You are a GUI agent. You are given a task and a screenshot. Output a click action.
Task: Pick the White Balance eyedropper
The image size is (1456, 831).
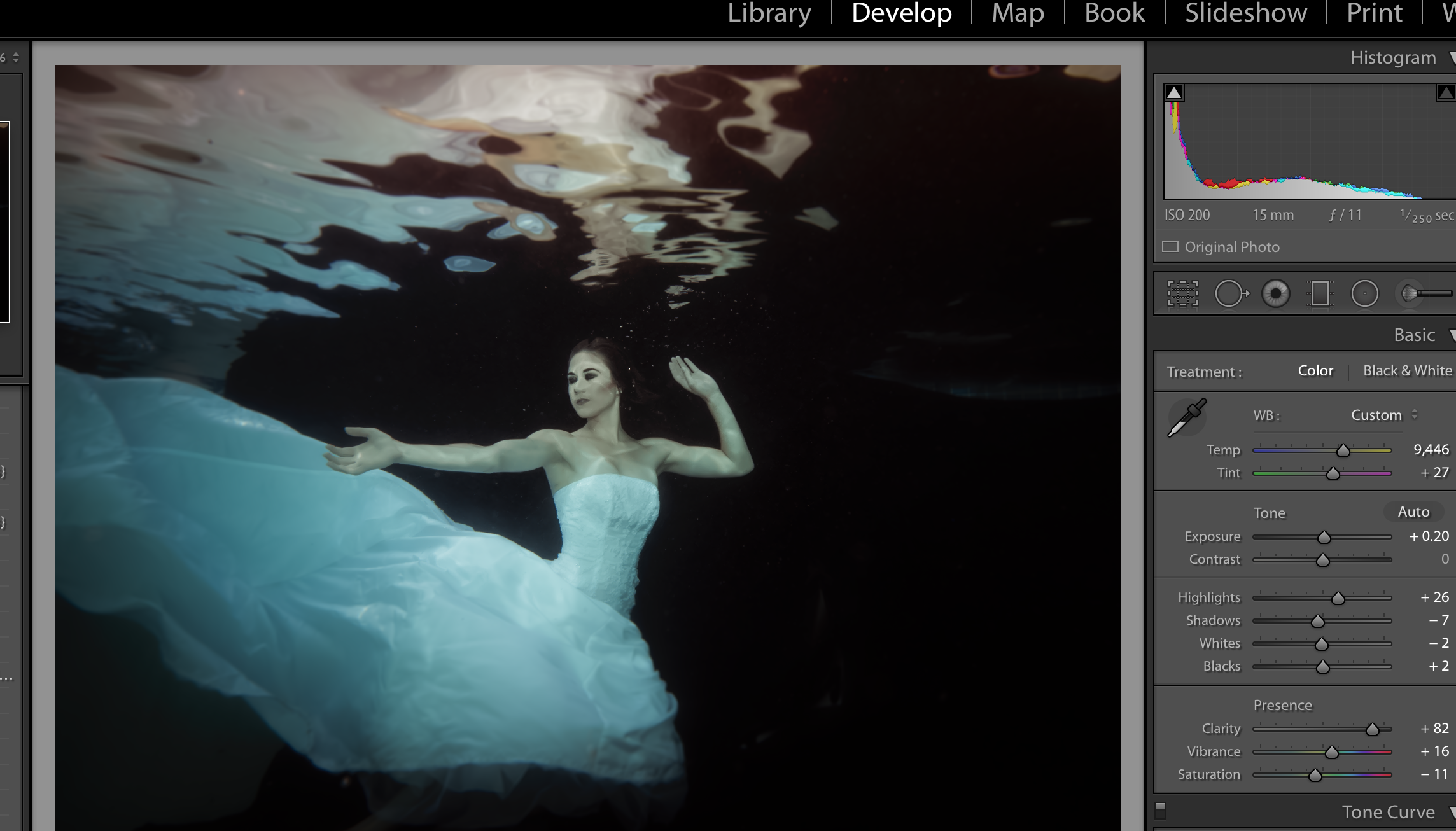[x=1186, y=418]
